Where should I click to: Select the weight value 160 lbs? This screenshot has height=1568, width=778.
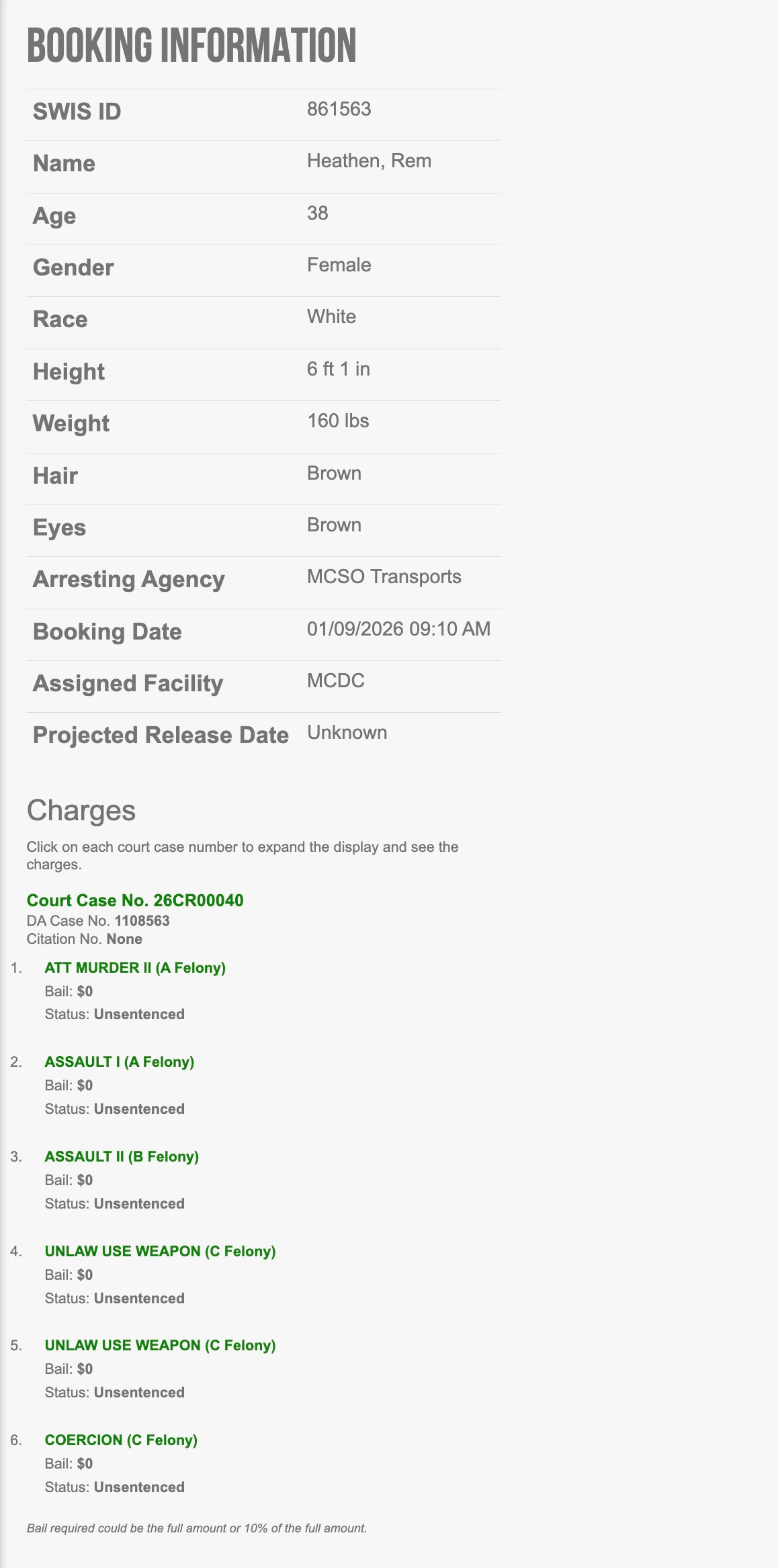pos(338,421)
